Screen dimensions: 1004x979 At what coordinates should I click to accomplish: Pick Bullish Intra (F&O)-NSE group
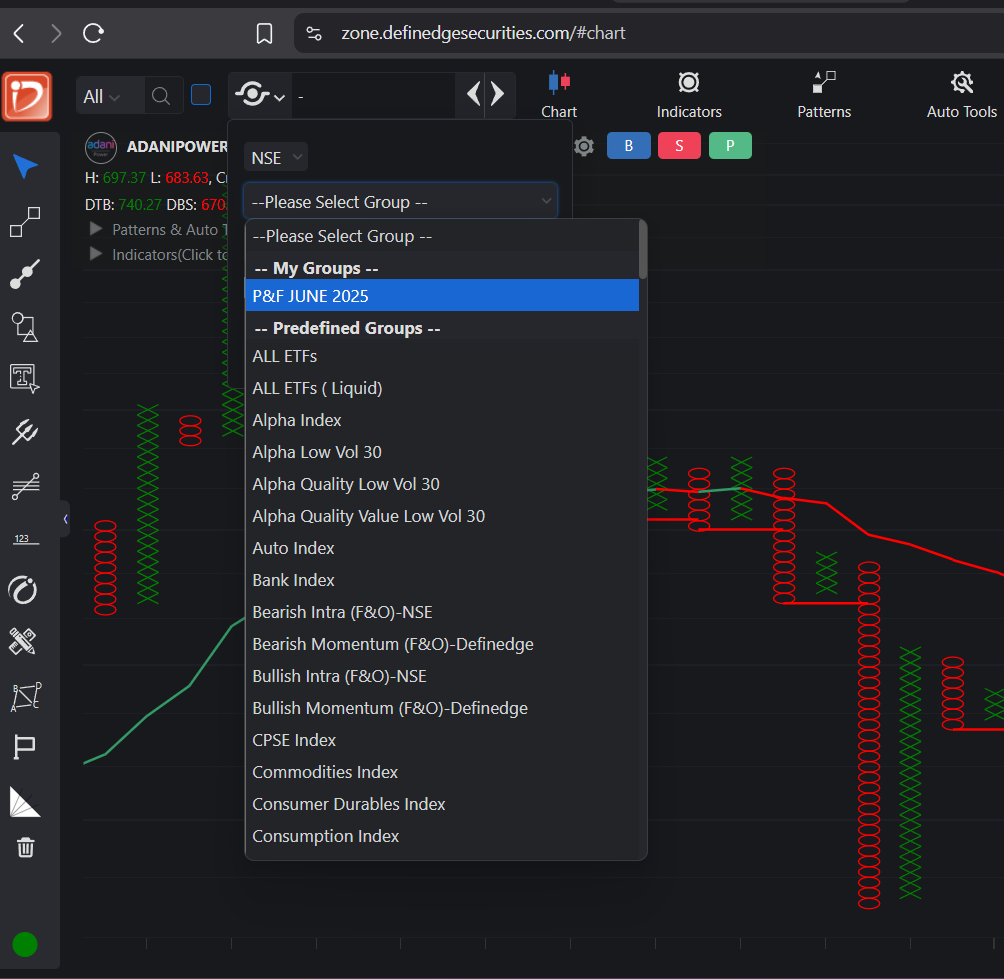tap(442, 676)
